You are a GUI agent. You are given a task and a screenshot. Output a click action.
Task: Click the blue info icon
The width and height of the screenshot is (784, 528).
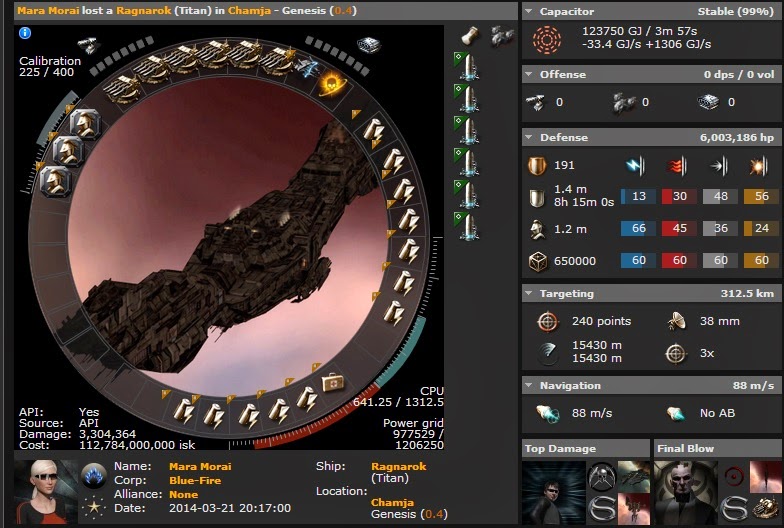[x=25, y=33]
